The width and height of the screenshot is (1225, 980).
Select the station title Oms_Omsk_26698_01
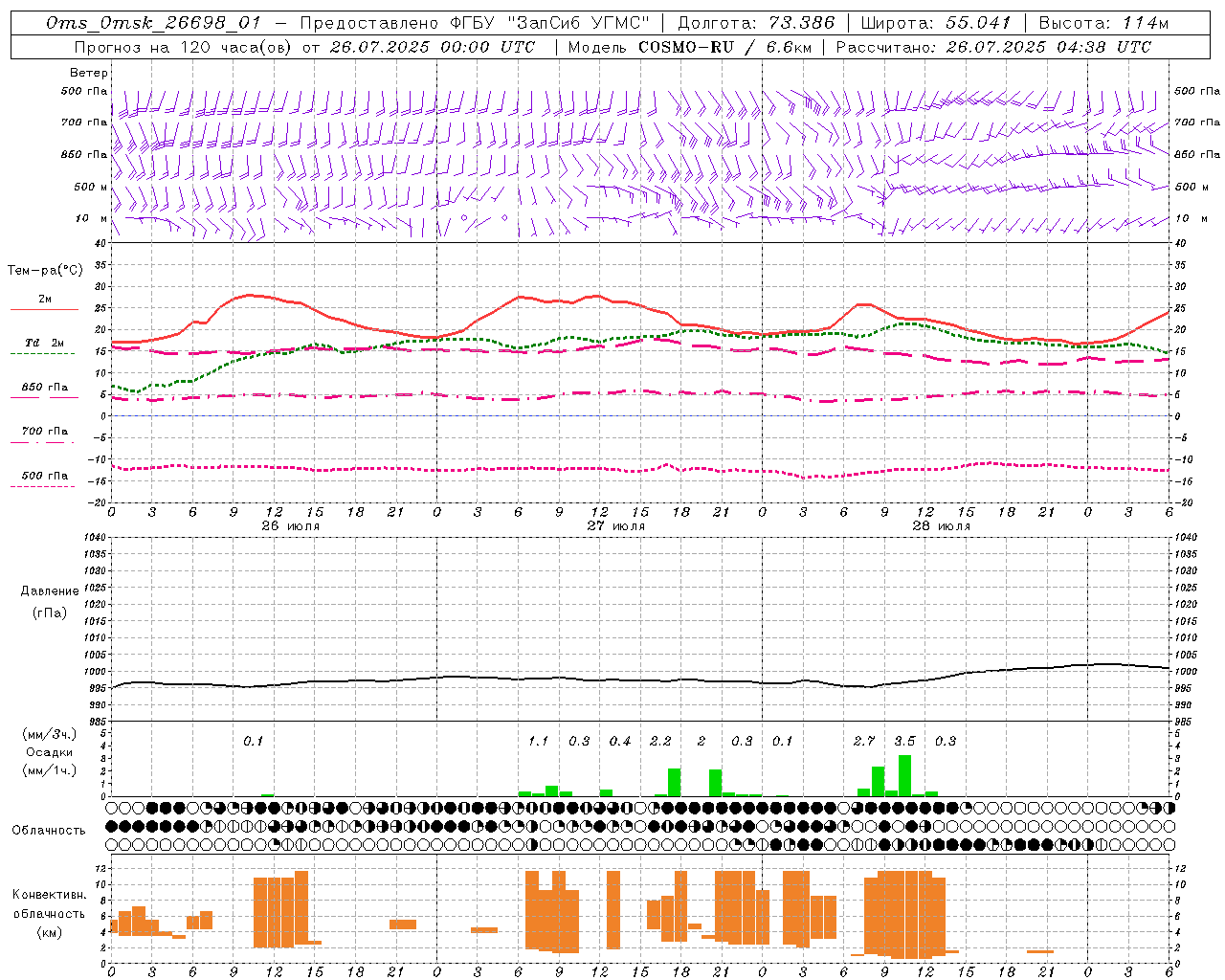coord(152,23)
